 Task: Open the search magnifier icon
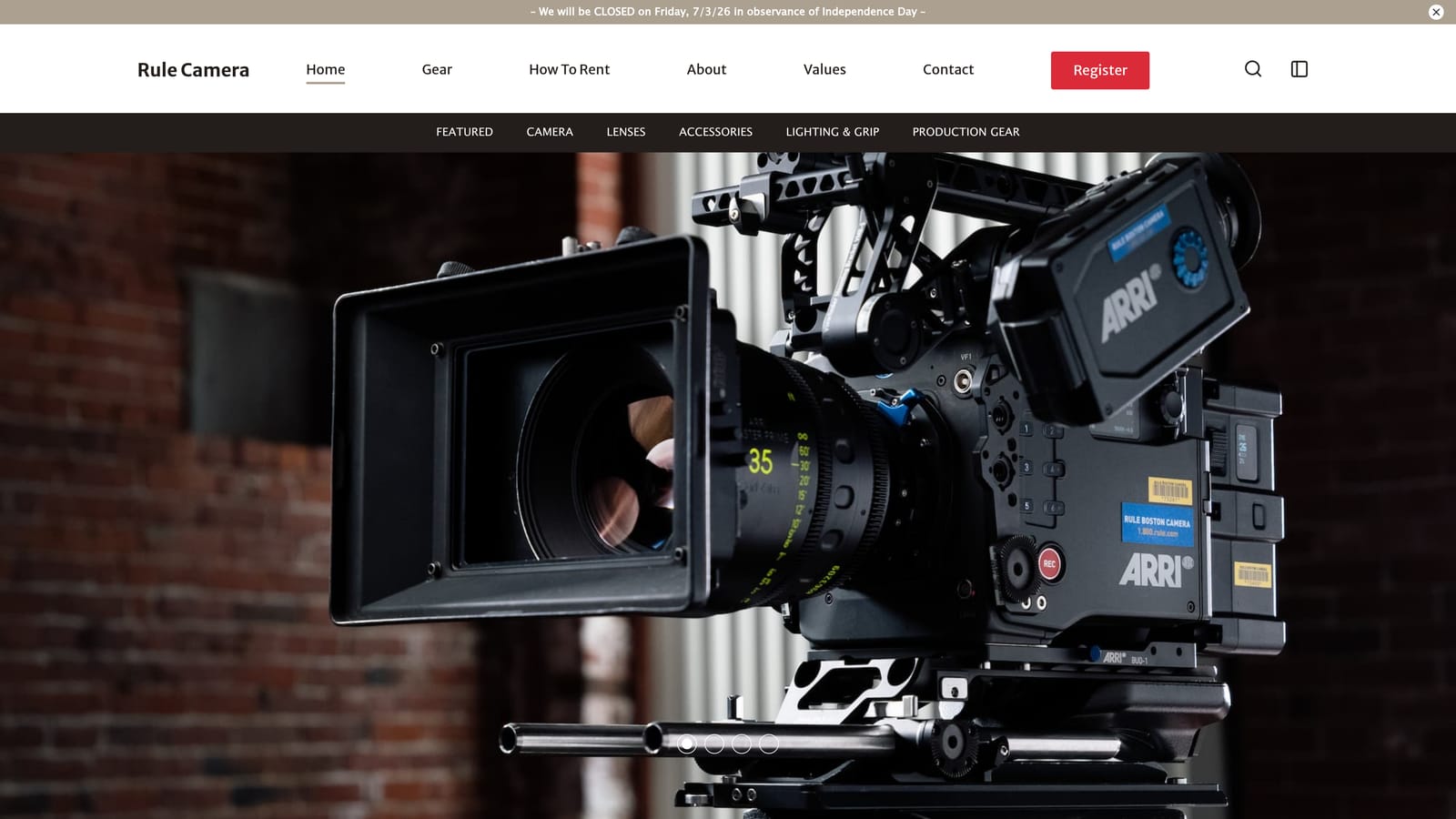point(1253,69)
